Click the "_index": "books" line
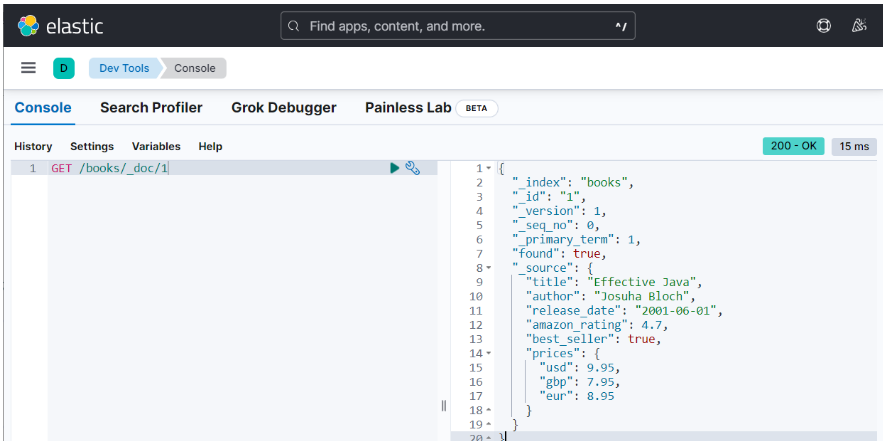The width and height of the screenshot is (883, 441). point(573,182)
